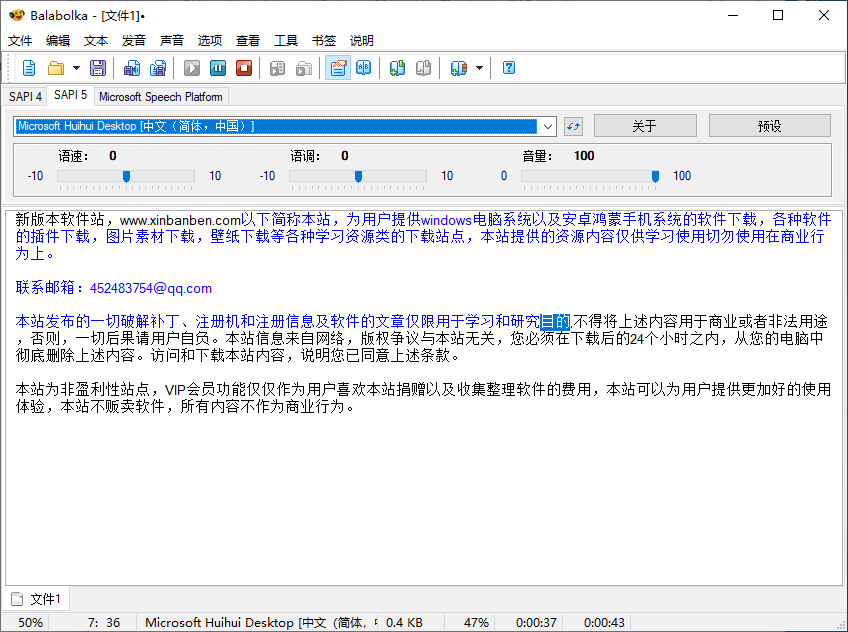Start reading aloud with the play icon
Screen dimensions: 848x632
192,68
